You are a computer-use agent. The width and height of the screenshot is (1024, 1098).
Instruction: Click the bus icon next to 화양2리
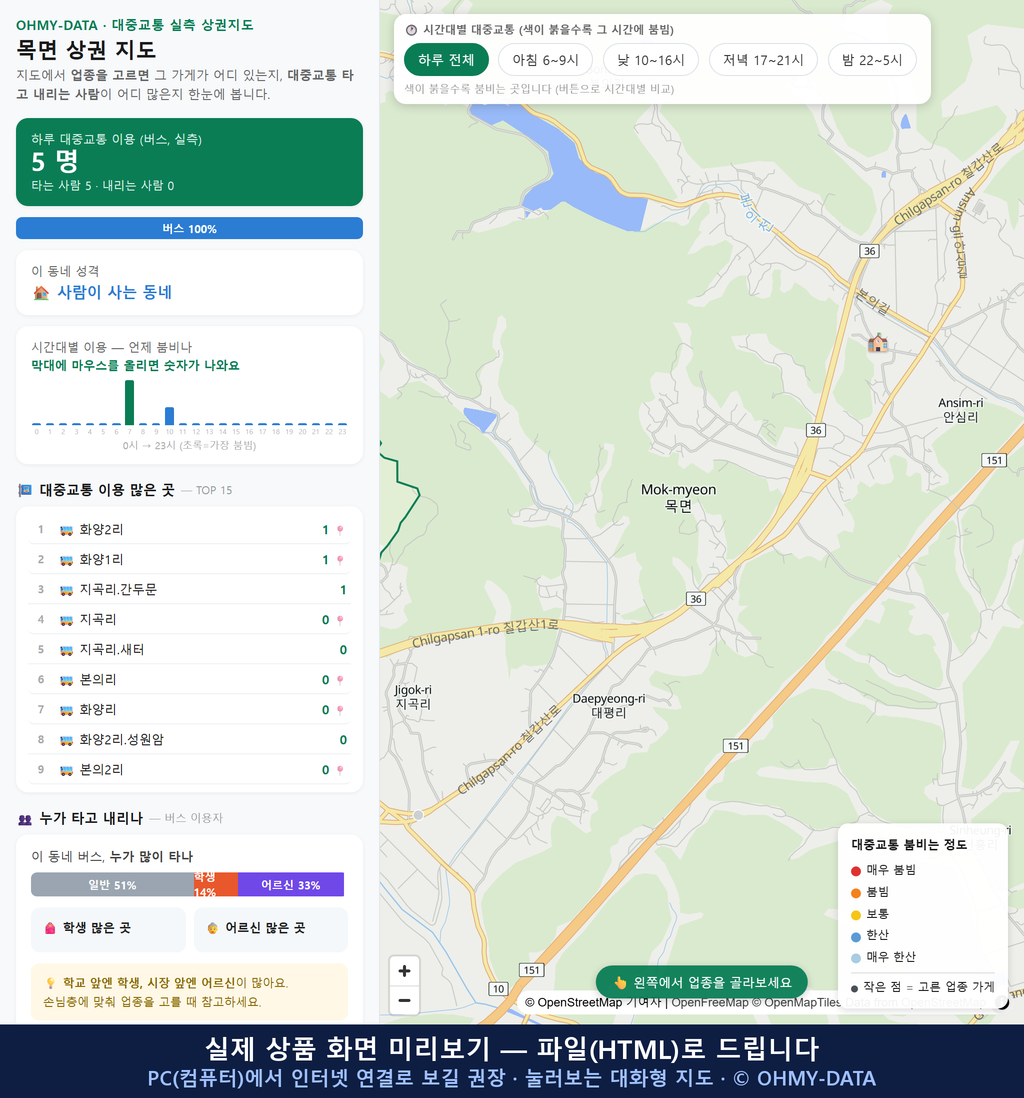(67, 530)
